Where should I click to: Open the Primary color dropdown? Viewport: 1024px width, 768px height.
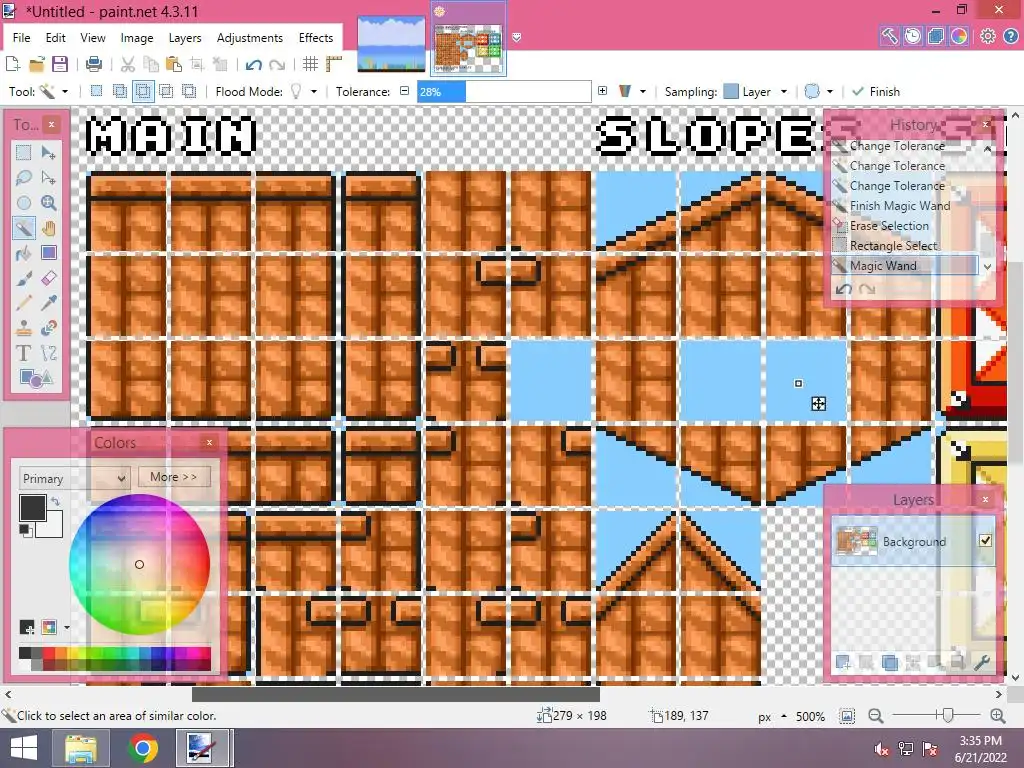[x=74, y=478]
